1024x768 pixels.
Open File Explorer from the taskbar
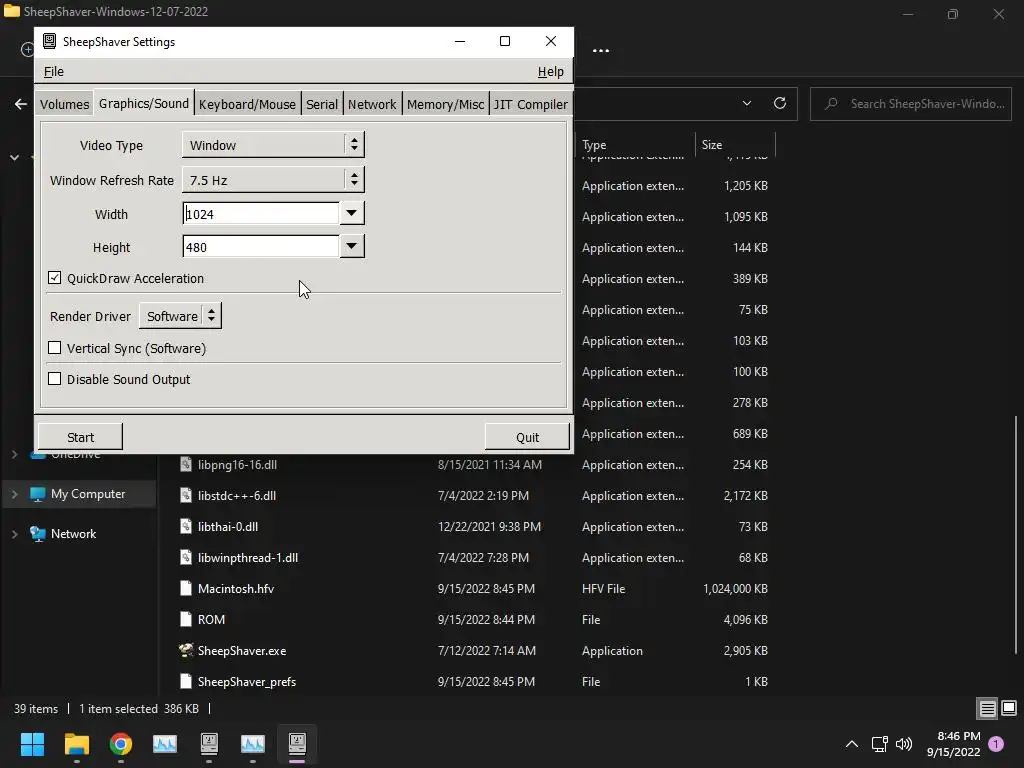coord(76,744)
